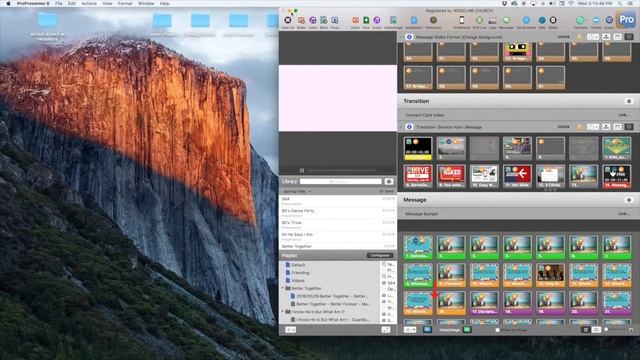
Task: Select 80's Dance Party in Library
Action: (x=338, y=213)
